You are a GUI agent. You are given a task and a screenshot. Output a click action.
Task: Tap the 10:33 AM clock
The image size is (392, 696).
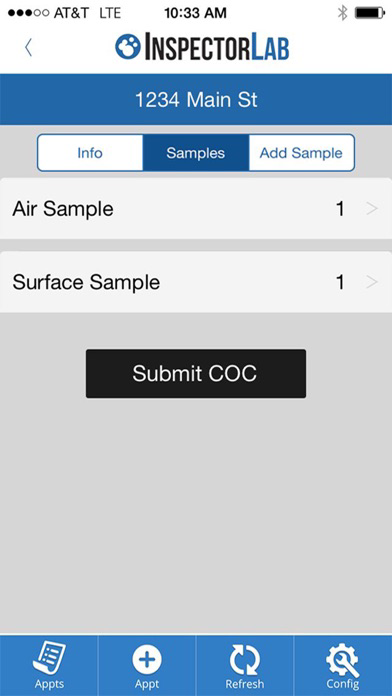pos(195,13)
